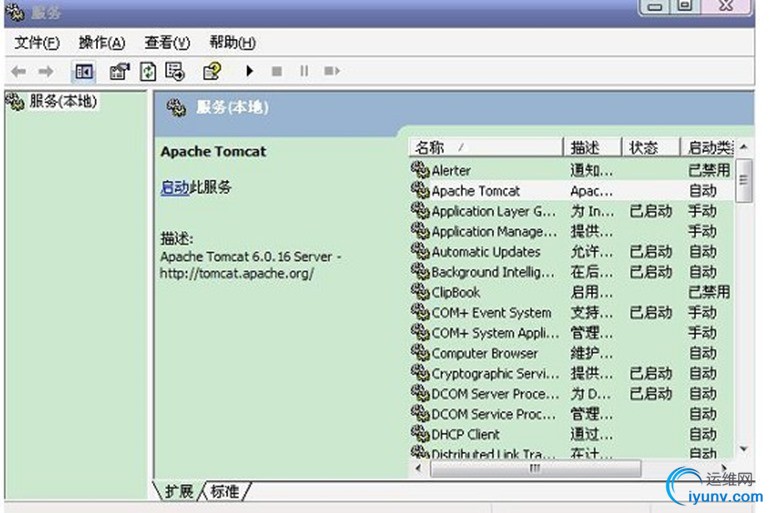The width and height of the screenshot is (769, 513).
Task: Select Automatic Updates service name
Action: click(486, 252)
